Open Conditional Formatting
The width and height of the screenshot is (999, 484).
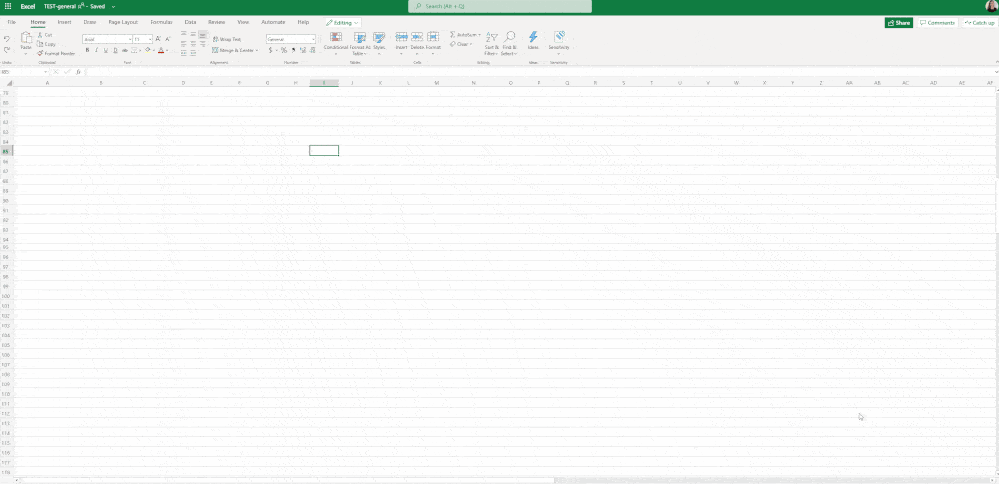[336, 38]
